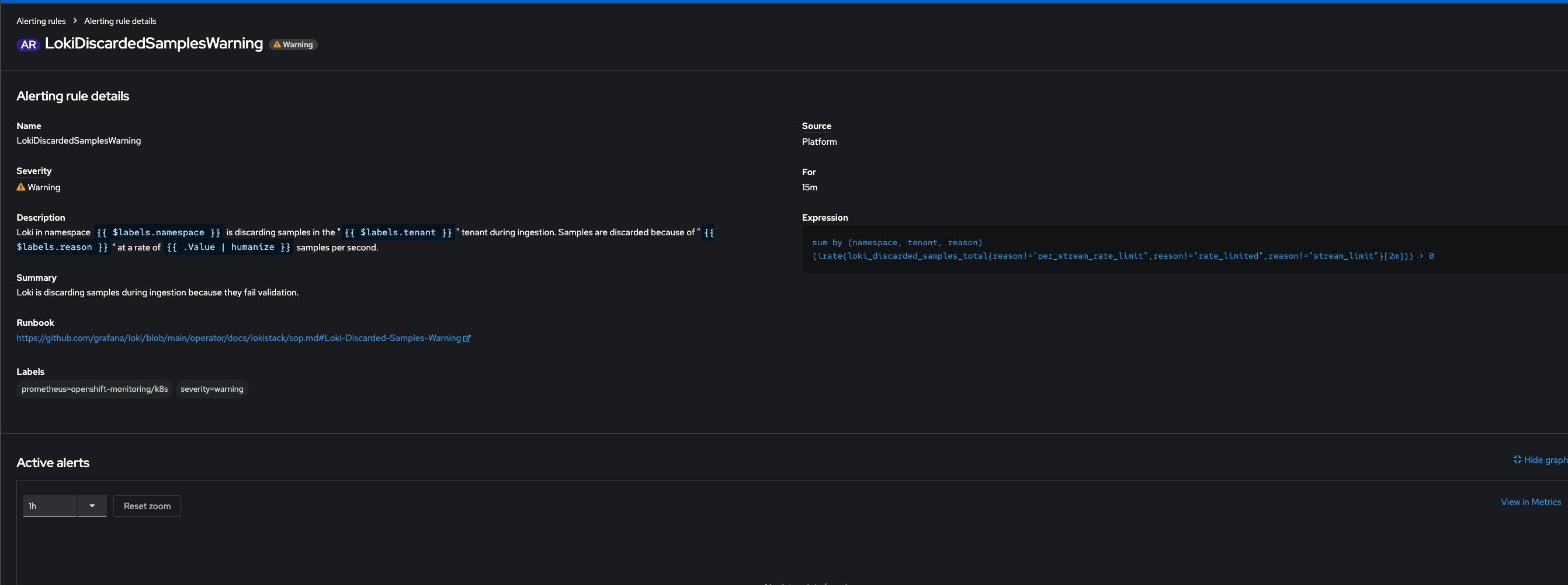
Task: Click the breadcrumb chevron separator
Action: click(x=75, y=20)
